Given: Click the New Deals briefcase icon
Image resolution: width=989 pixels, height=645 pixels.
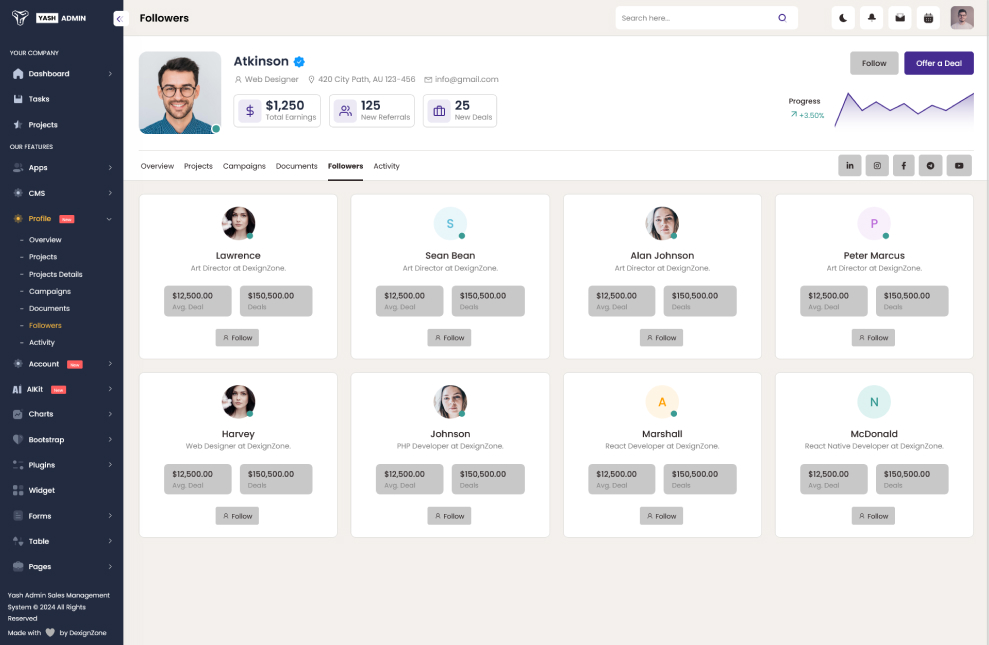Looking at the screenshot, I should 439,111.
